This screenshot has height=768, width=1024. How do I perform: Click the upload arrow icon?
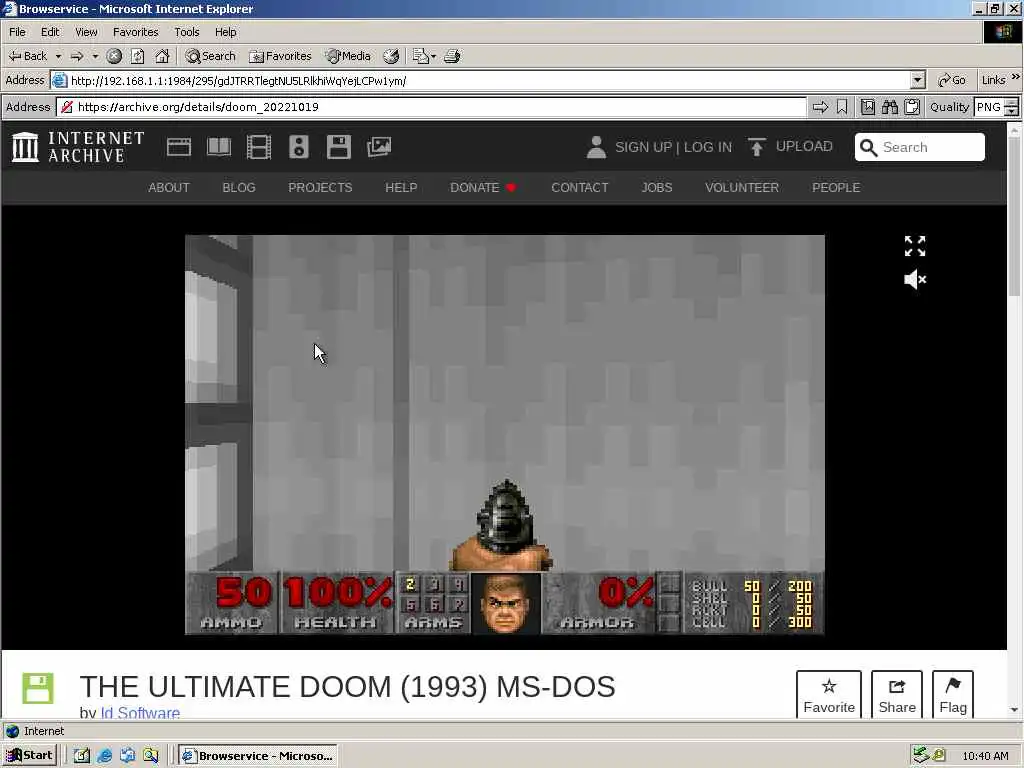click(x=756, y=147)
